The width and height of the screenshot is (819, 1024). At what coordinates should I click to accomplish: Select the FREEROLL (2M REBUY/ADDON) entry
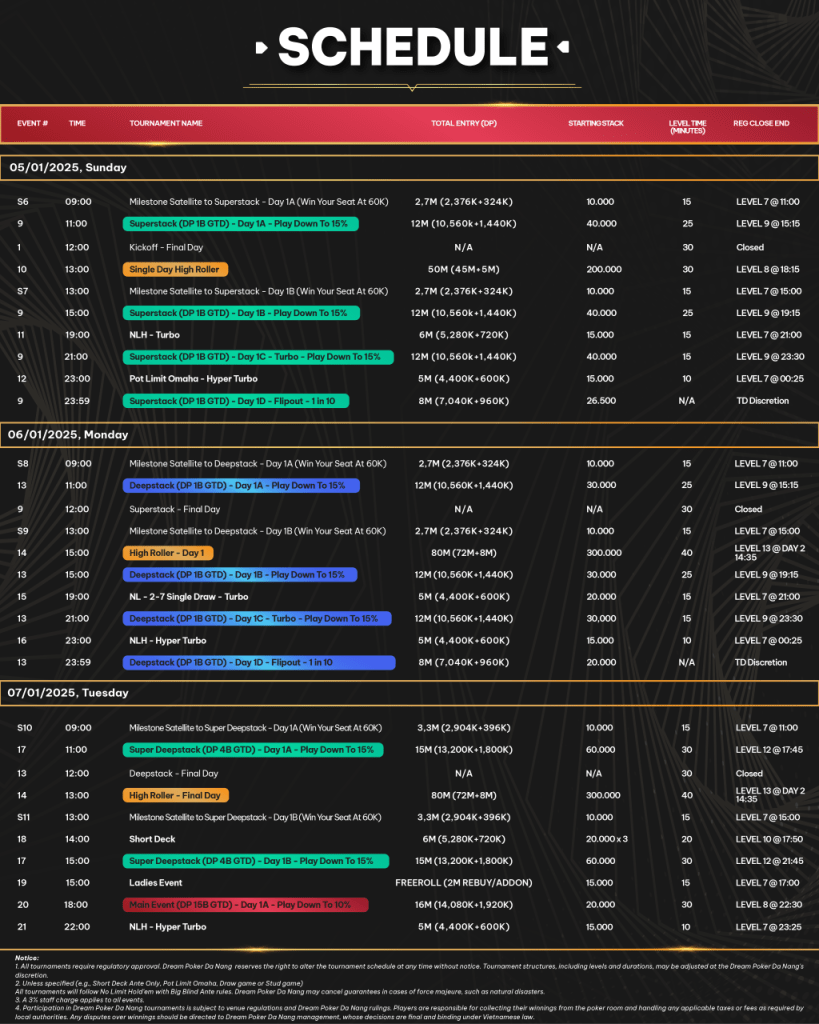(463, 882)
